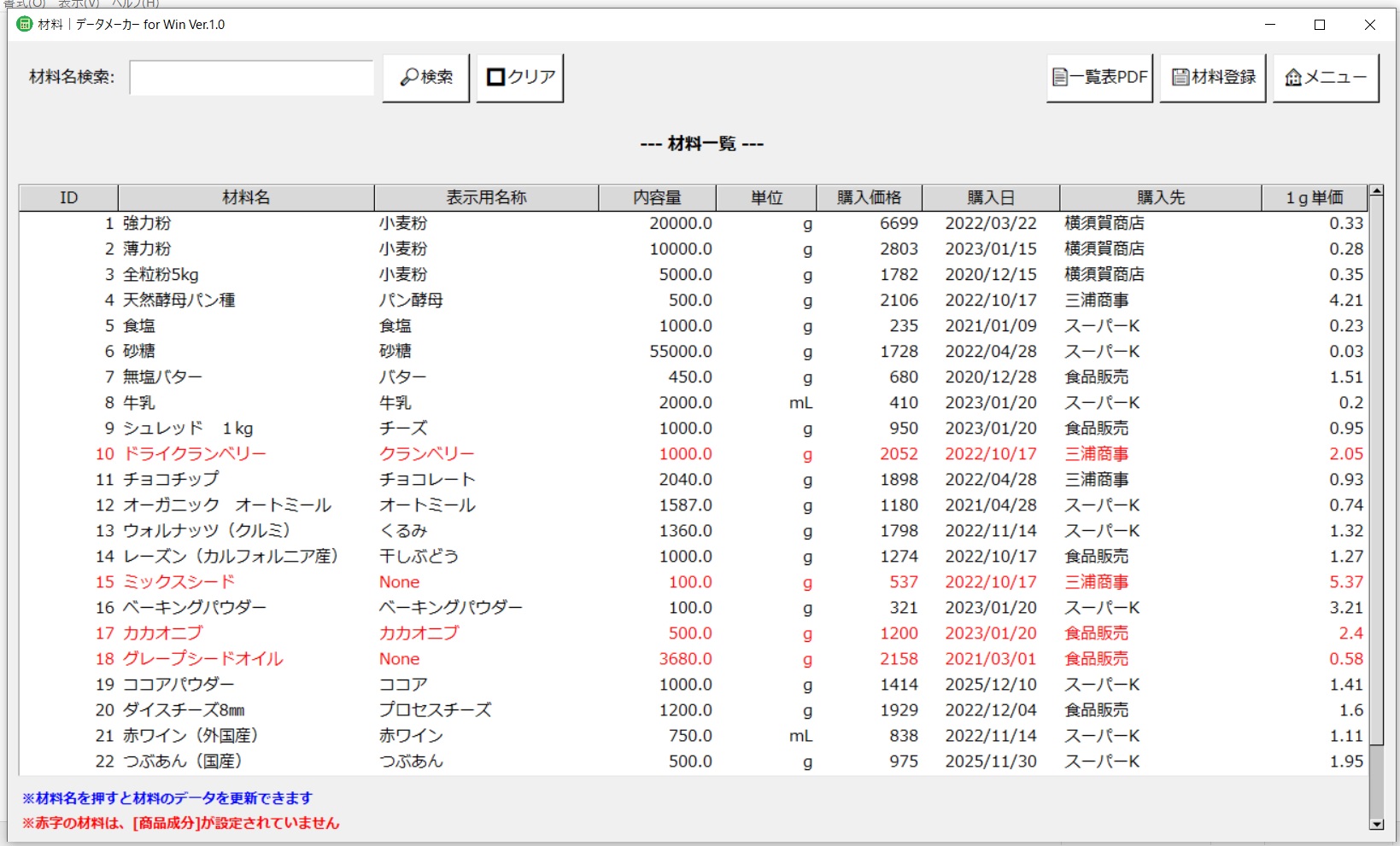Screen dimensions: 1400x846
Task: Click price 6699 in 強力粉 row
Action: 899,224
